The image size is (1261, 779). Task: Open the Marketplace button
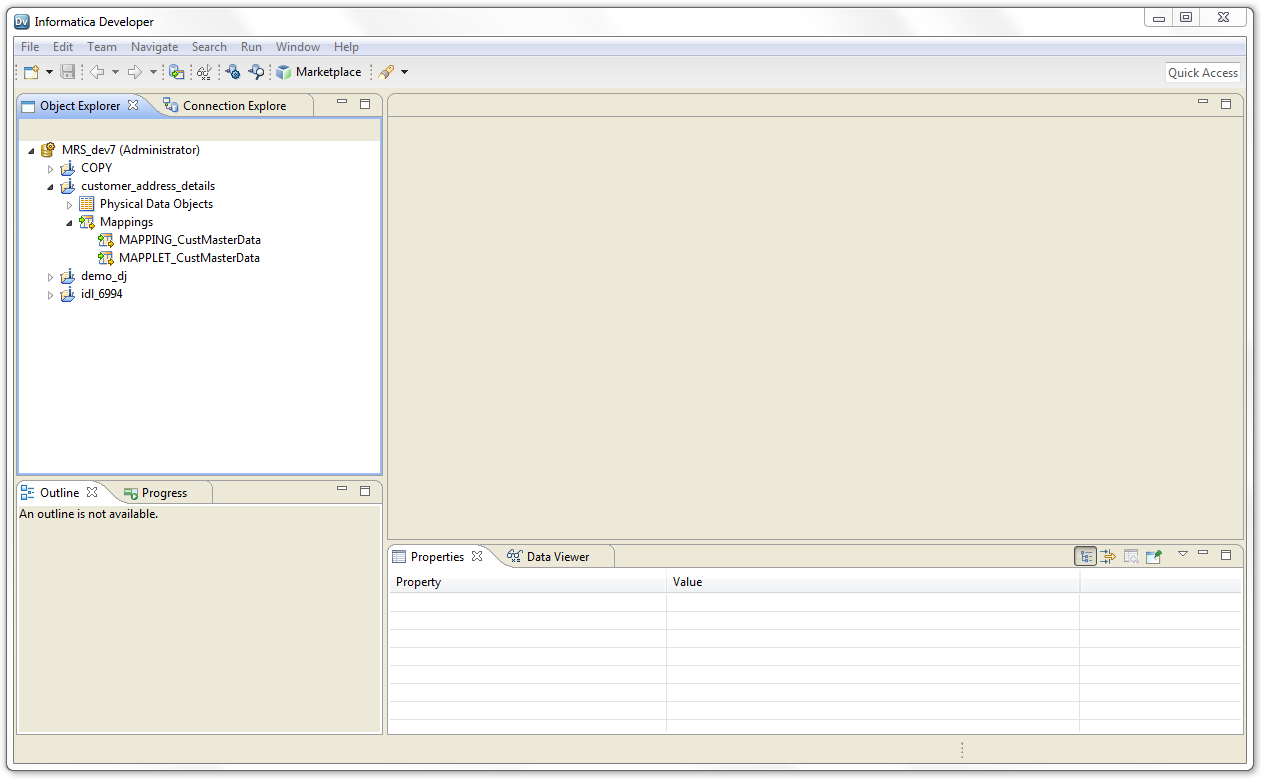pyautogui.click(x=319, y=72)
